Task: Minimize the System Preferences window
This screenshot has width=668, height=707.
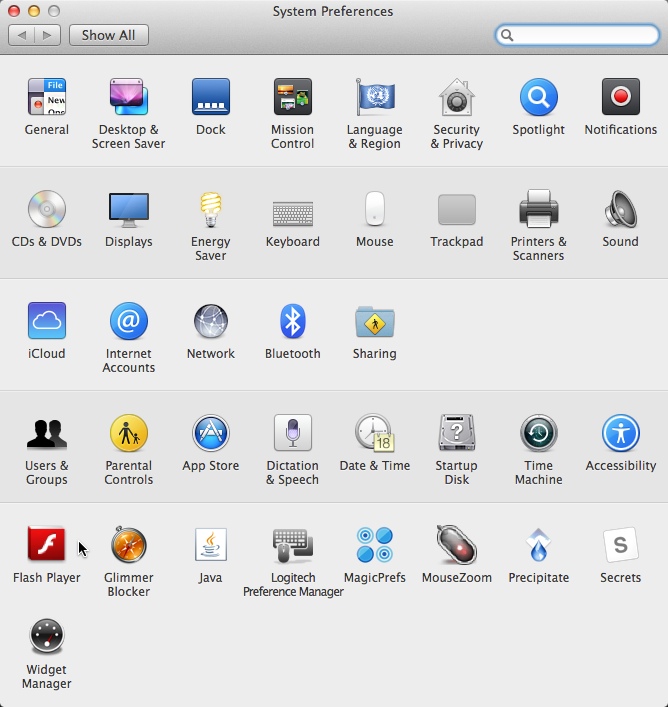Action: pos(34,11)
